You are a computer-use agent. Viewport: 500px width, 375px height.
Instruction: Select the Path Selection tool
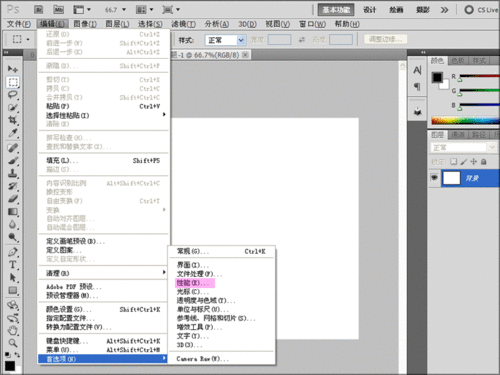click(13, 277)
